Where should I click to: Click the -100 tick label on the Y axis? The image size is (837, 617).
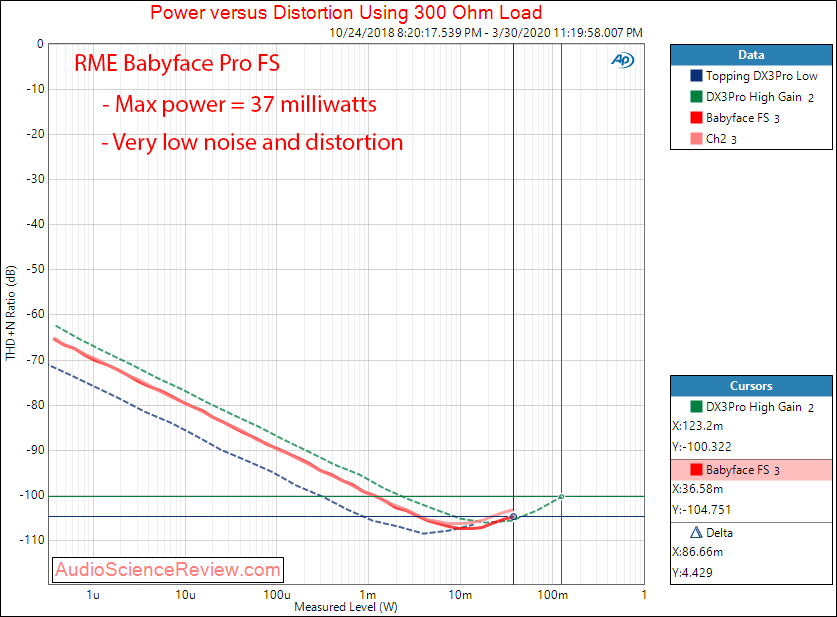[x=32, y=495]
